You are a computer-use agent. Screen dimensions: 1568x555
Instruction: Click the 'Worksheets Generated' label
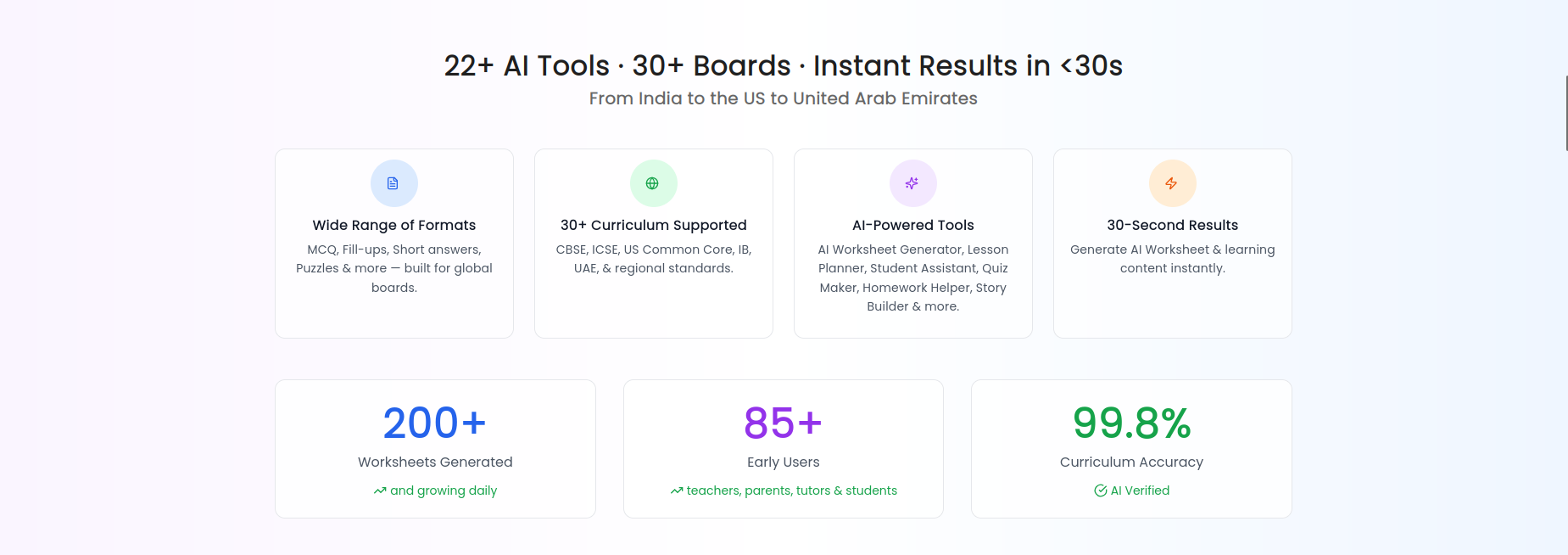point(435,462)
